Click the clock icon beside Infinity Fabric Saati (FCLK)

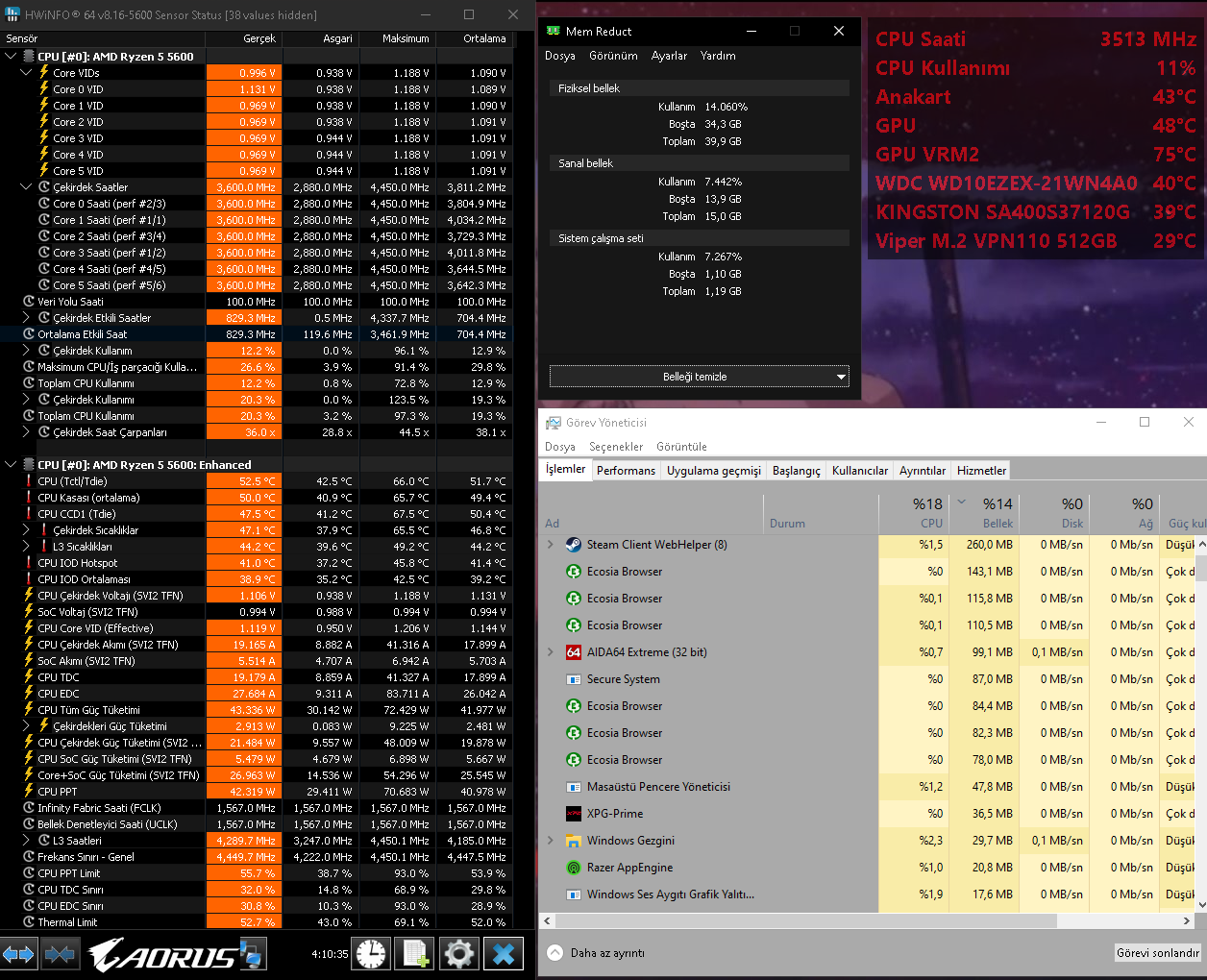[x=29, y=808]
